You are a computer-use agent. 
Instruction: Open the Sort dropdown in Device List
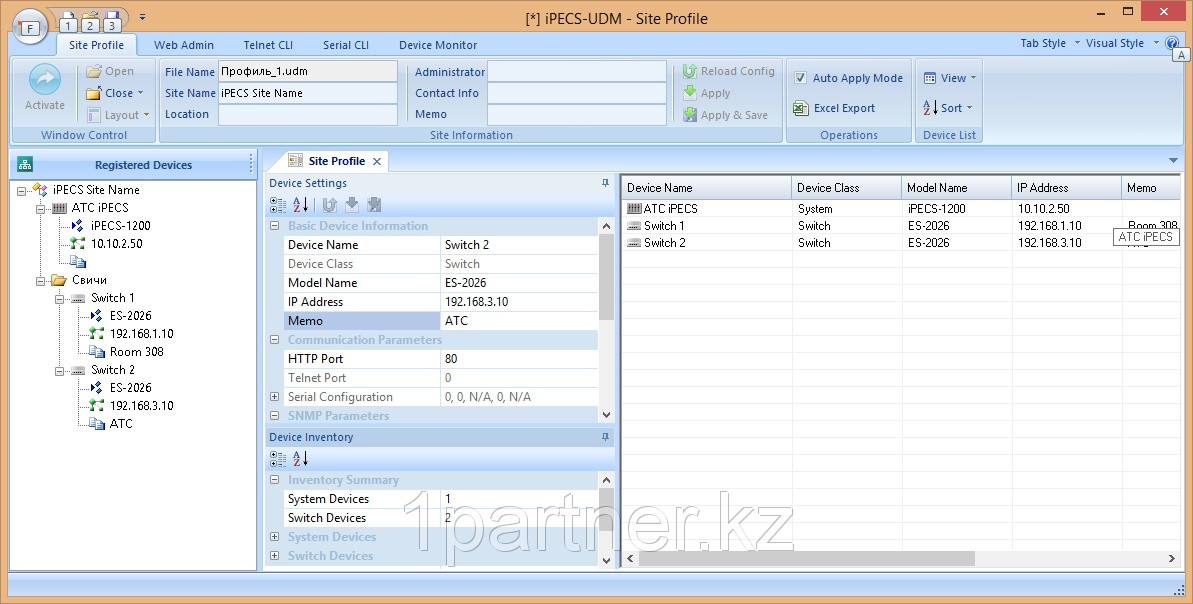point(948,108)
